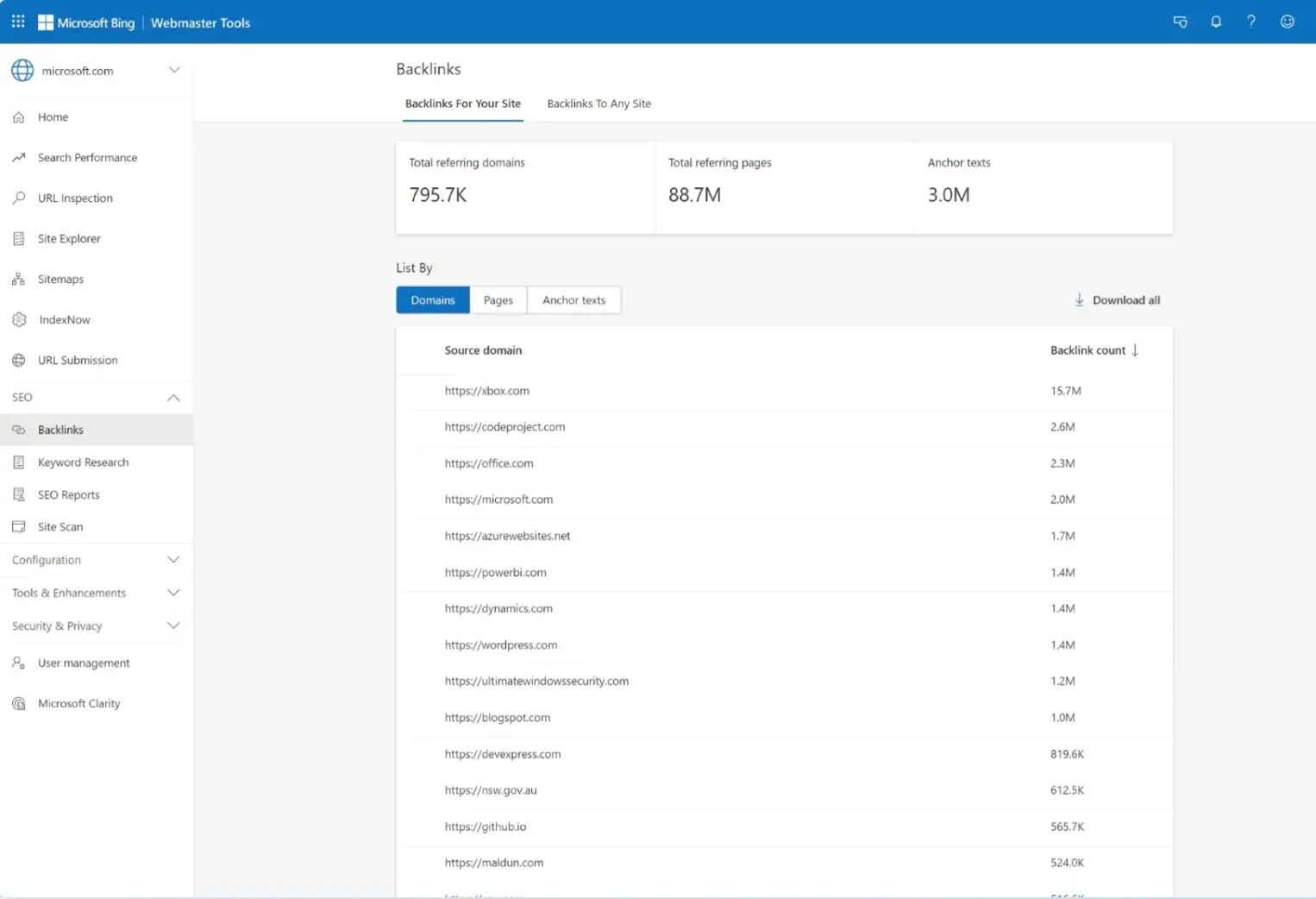Screen dimensions: 1316x899
Task: Click the IndexNow gear icon
Action: coord(19,320)
